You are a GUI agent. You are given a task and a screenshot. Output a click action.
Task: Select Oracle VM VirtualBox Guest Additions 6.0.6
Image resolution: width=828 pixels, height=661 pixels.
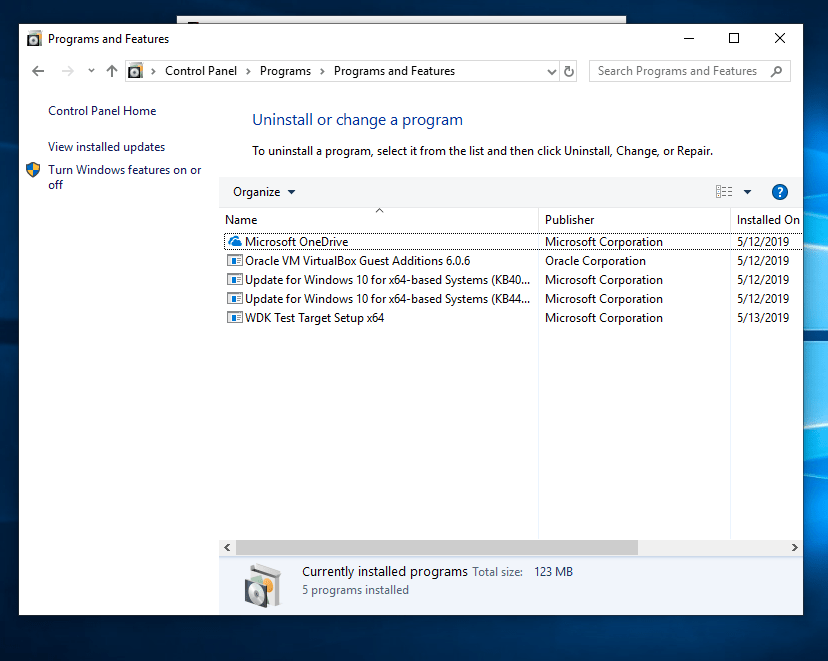pos(513,261)
